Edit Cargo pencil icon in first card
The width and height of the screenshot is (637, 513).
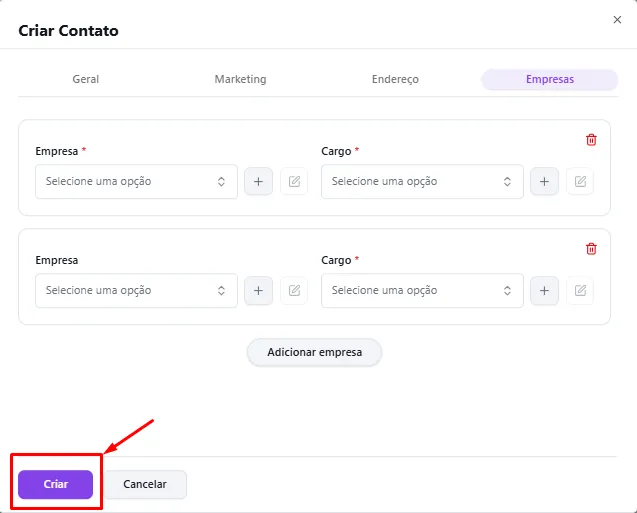[x=580, y=182]
